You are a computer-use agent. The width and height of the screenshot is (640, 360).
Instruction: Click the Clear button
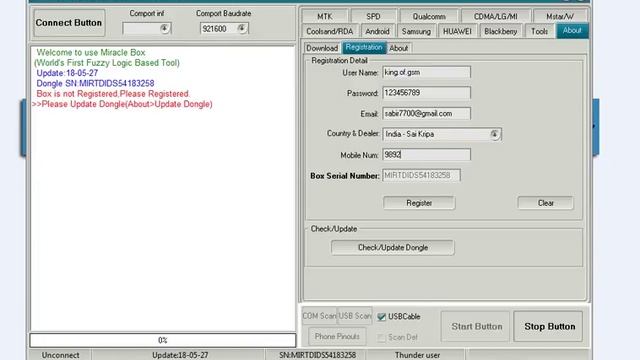coord(545,203)
